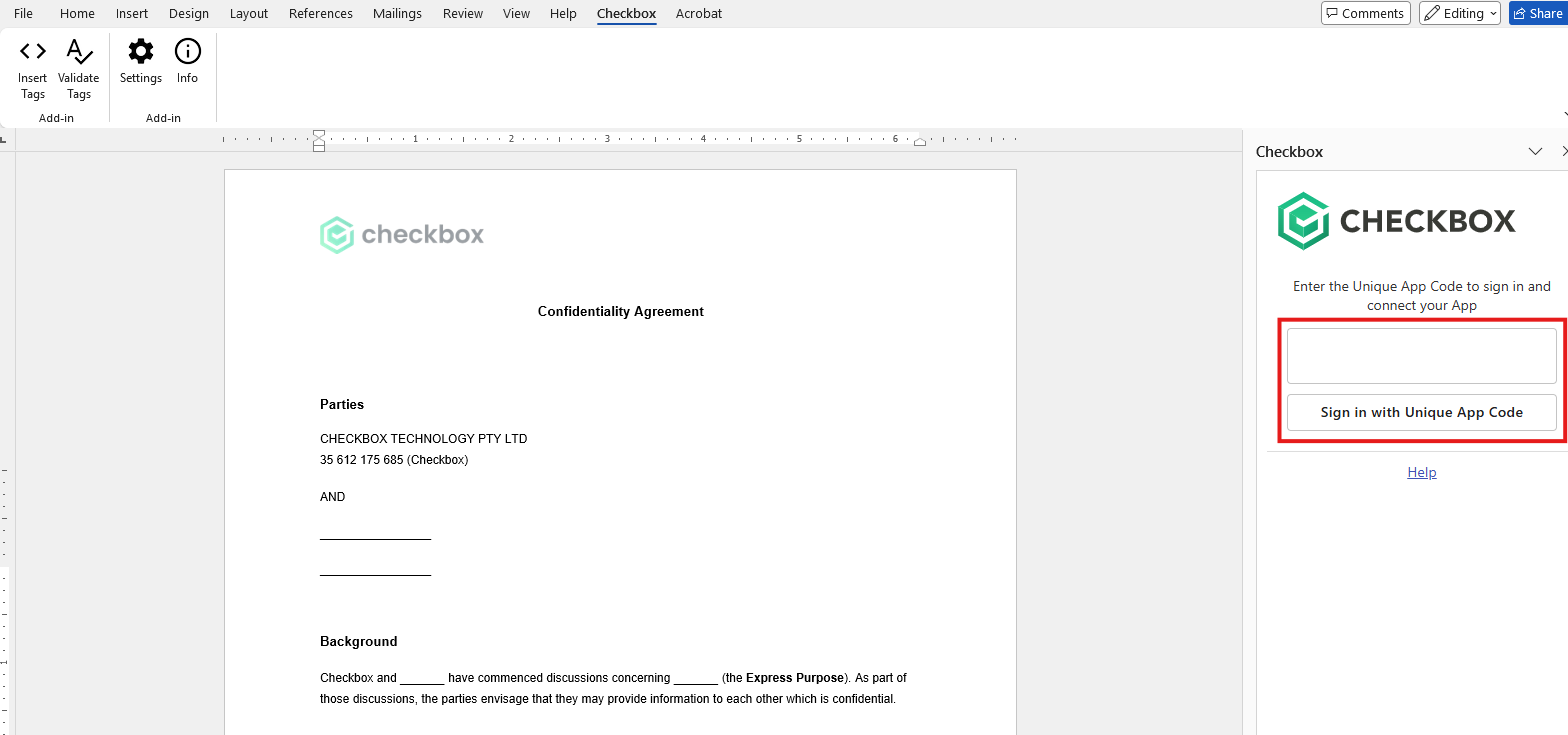
Task: Open the Help link in Checkbox pane
Action: [1422, 472]
